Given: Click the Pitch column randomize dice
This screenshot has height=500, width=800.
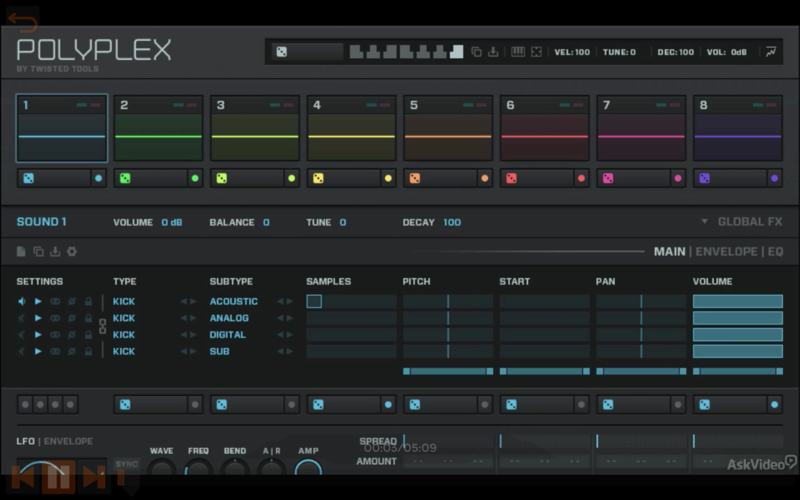Looking at the screenshot, I should [415, 405].
